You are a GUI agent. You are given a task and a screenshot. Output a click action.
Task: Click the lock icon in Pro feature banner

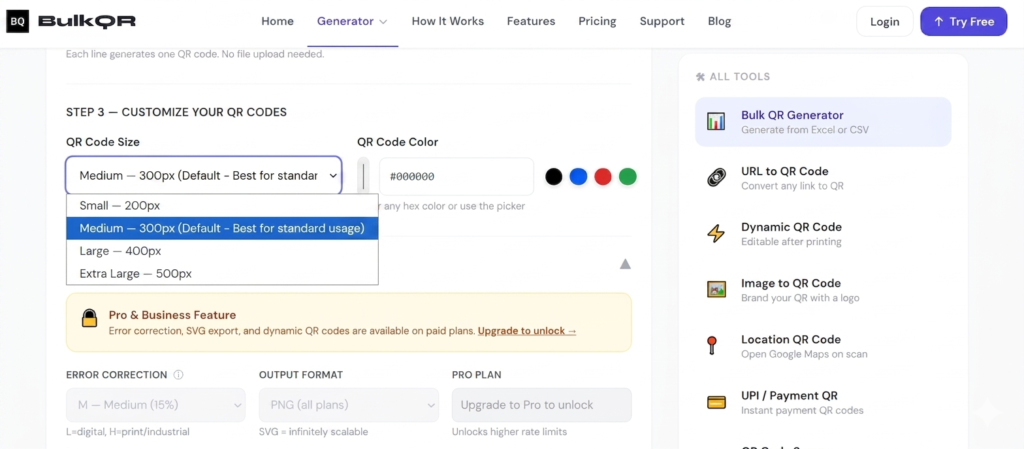(x=89, y=318)
